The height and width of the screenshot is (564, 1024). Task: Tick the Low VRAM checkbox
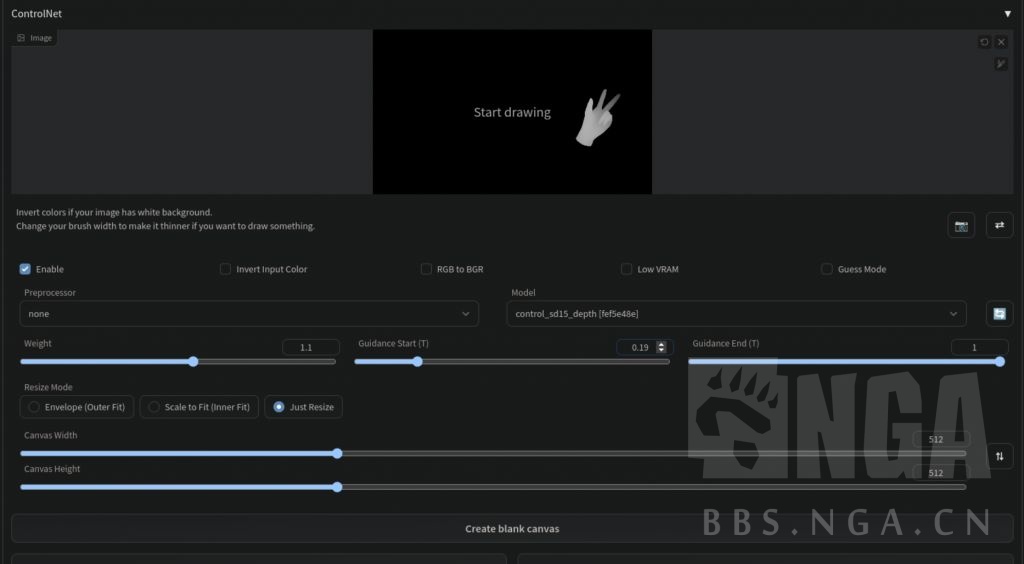(x=627, y=269)
